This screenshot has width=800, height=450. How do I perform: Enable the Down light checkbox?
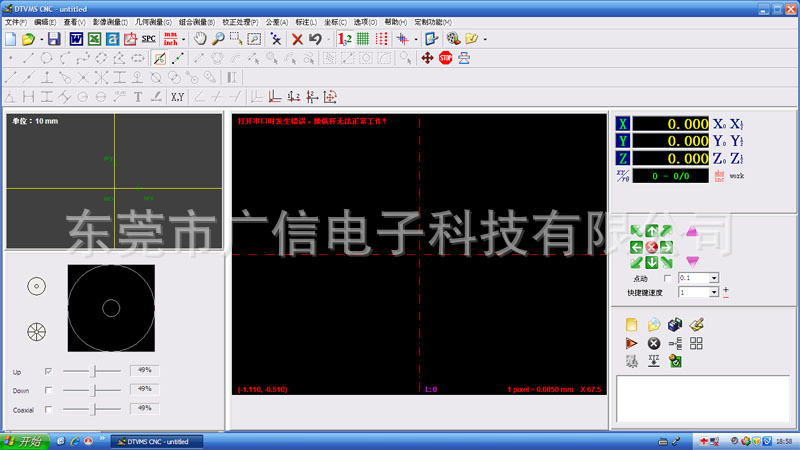(x=48, y=389)
